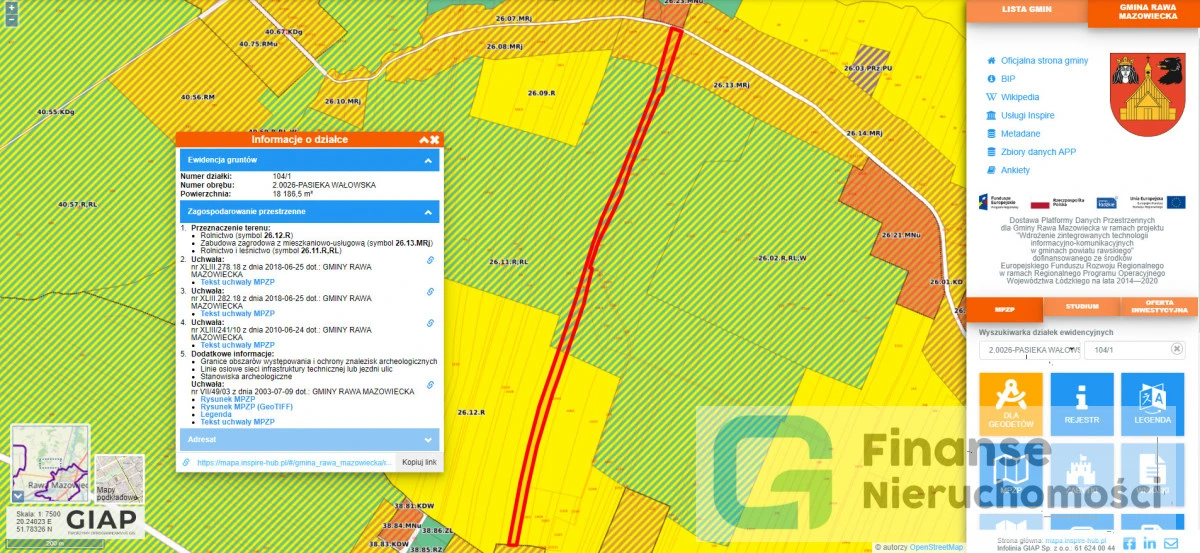This screenshot has width=1200, height=553.
Task: Click the chain icon beside the parcel URL
Action: coord(186,463)
